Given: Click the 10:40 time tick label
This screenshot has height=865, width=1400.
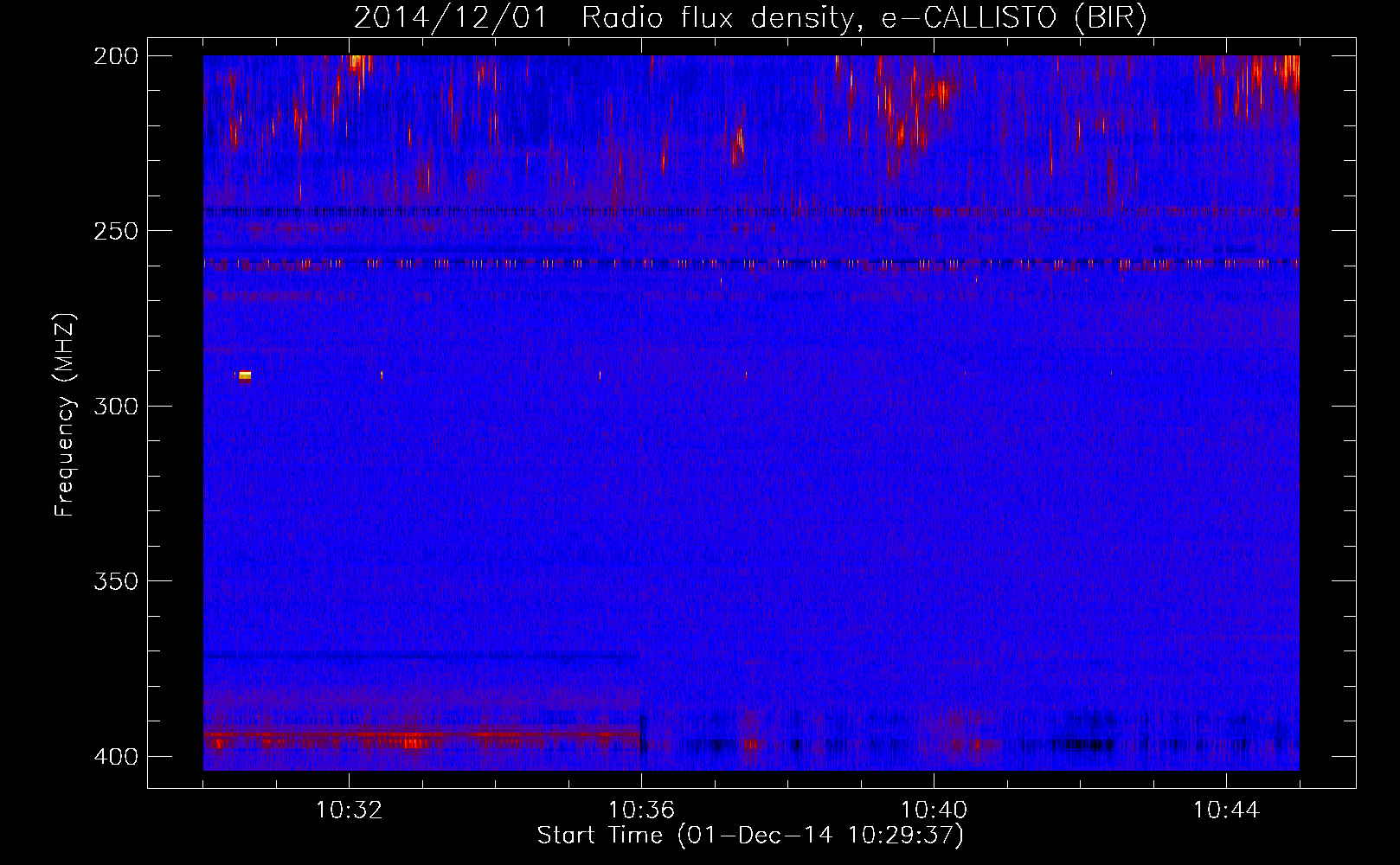Looking at the screenshot, I should (x=934, y=811).
